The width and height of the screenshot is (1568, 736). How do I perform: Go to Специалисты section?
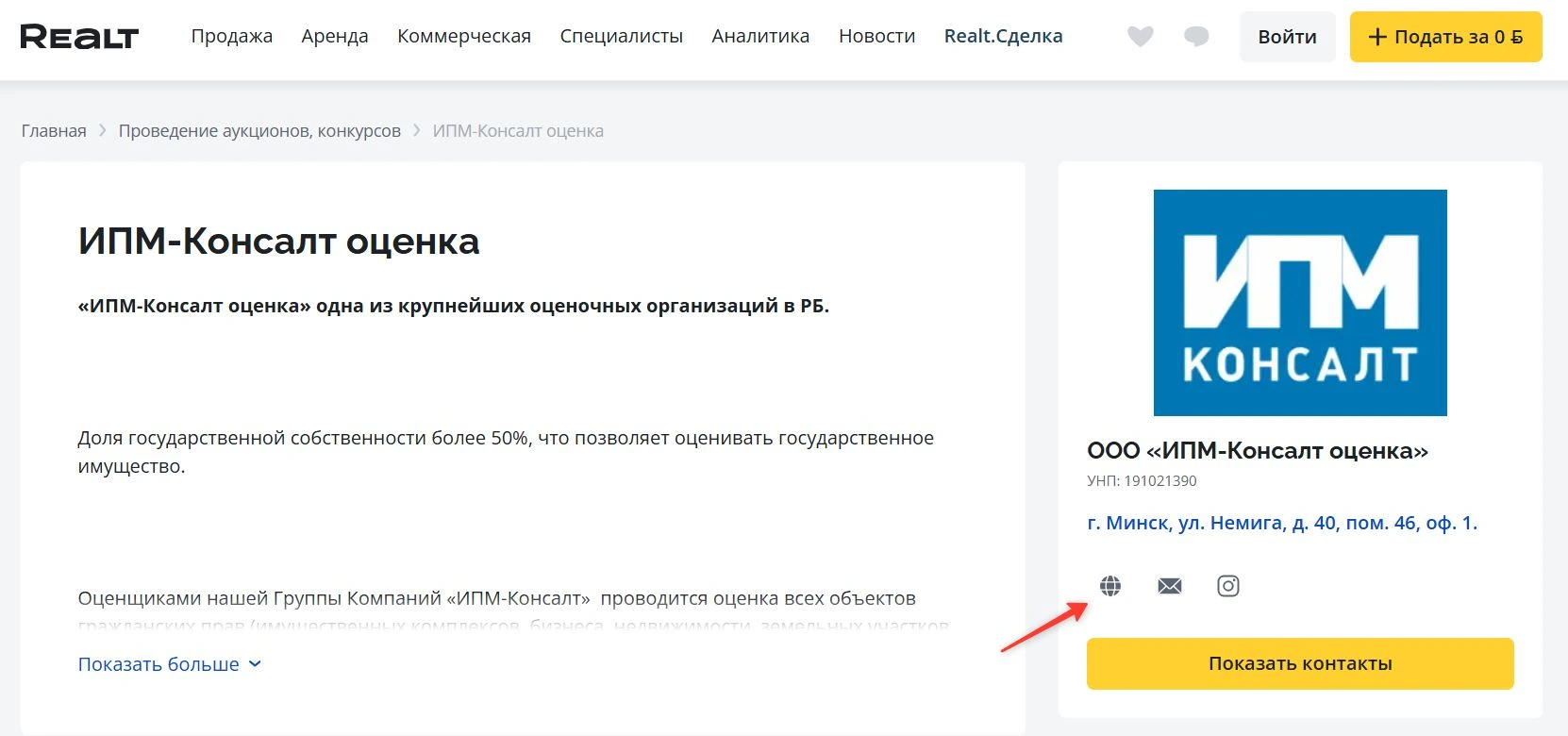pyautogui.click(x=622, y=36)
